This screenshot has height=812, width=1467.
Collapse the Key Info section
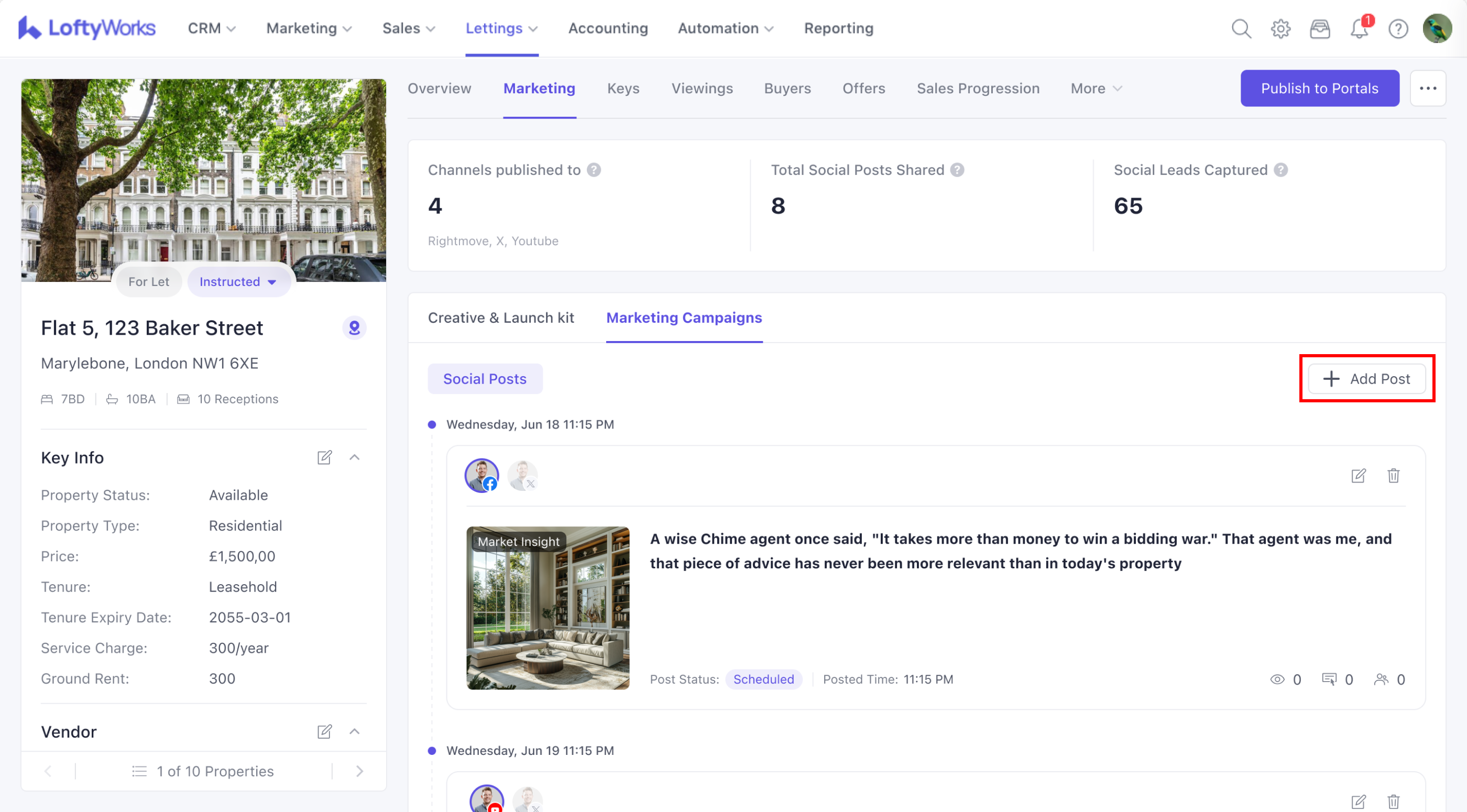[354, 457]
